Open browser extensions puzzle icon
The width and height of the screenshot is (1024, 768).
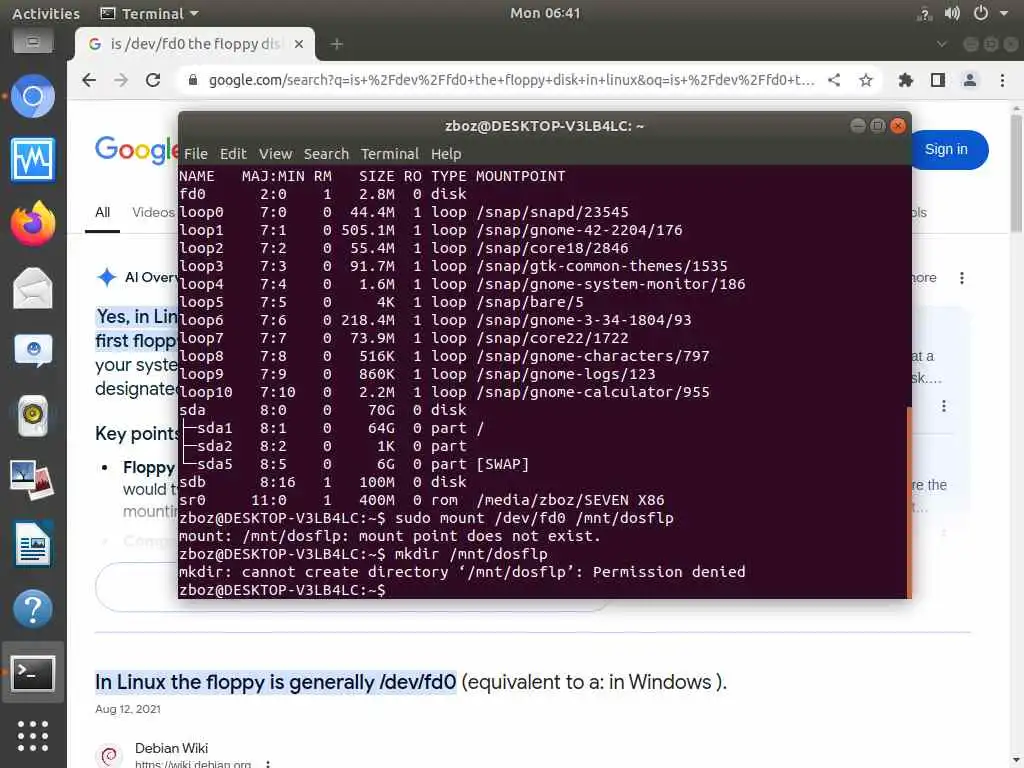906,80
